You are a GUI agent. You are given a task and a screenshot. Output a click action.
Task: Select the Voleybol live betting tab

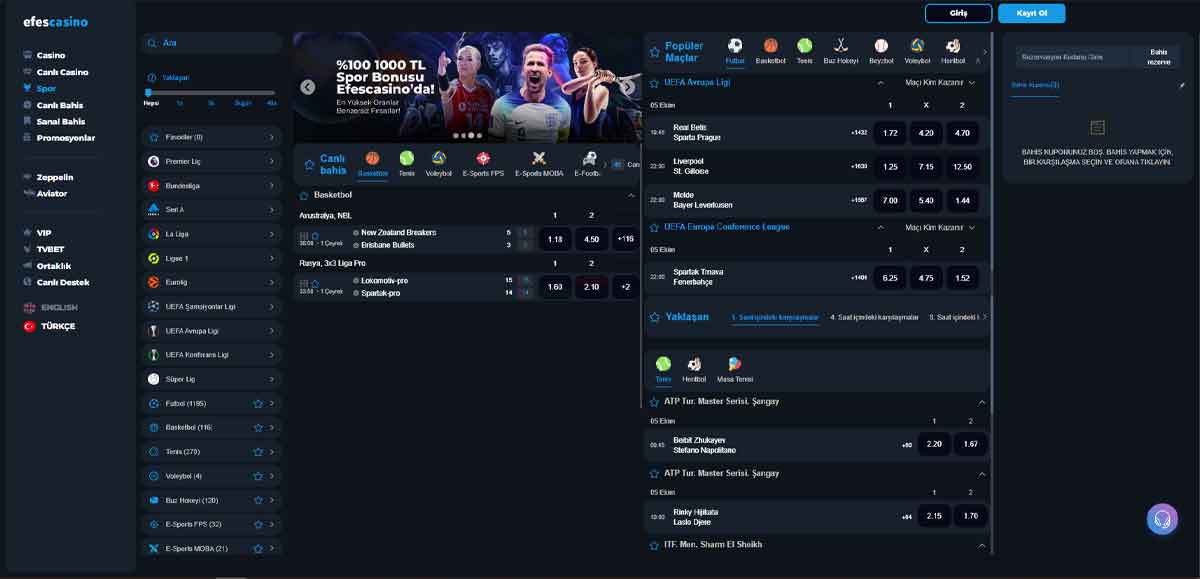coord(439,163)
